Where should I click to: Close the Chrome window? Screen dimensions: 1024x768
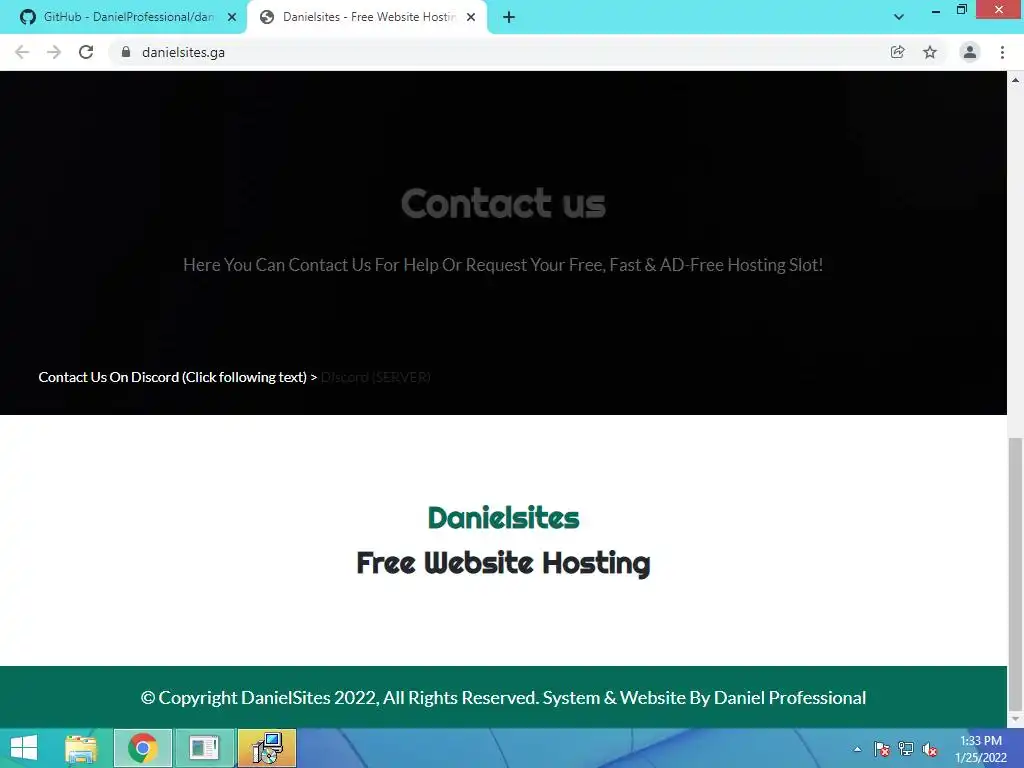coord(999,9)
